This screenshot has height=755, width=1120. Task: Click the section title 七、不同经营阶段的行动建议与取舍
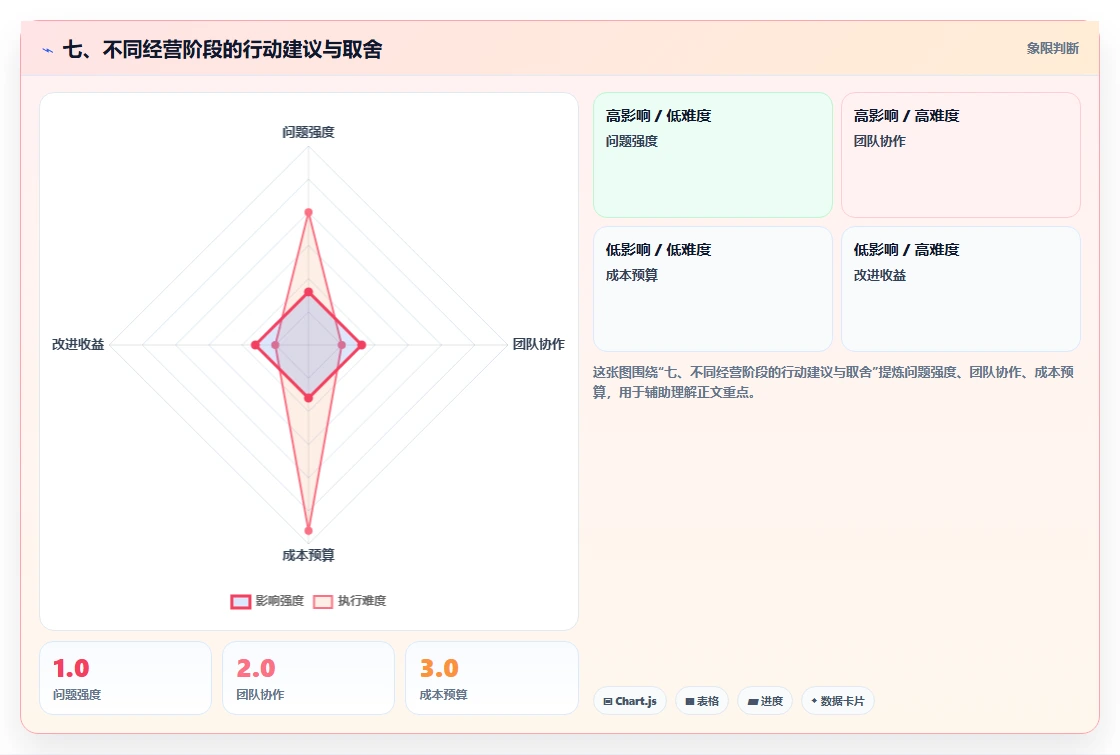[x=222, y=49]
